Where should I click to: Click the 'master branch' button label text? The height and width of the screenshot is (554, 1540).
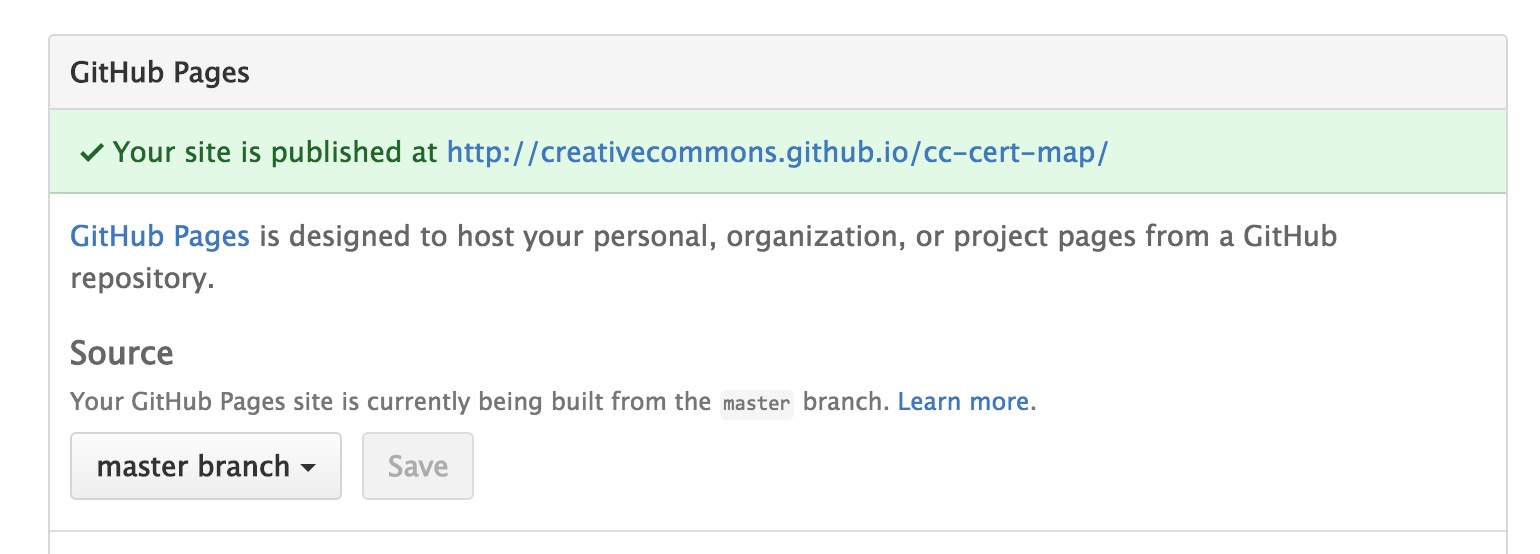pyautogui.click(x=193, y=466)
